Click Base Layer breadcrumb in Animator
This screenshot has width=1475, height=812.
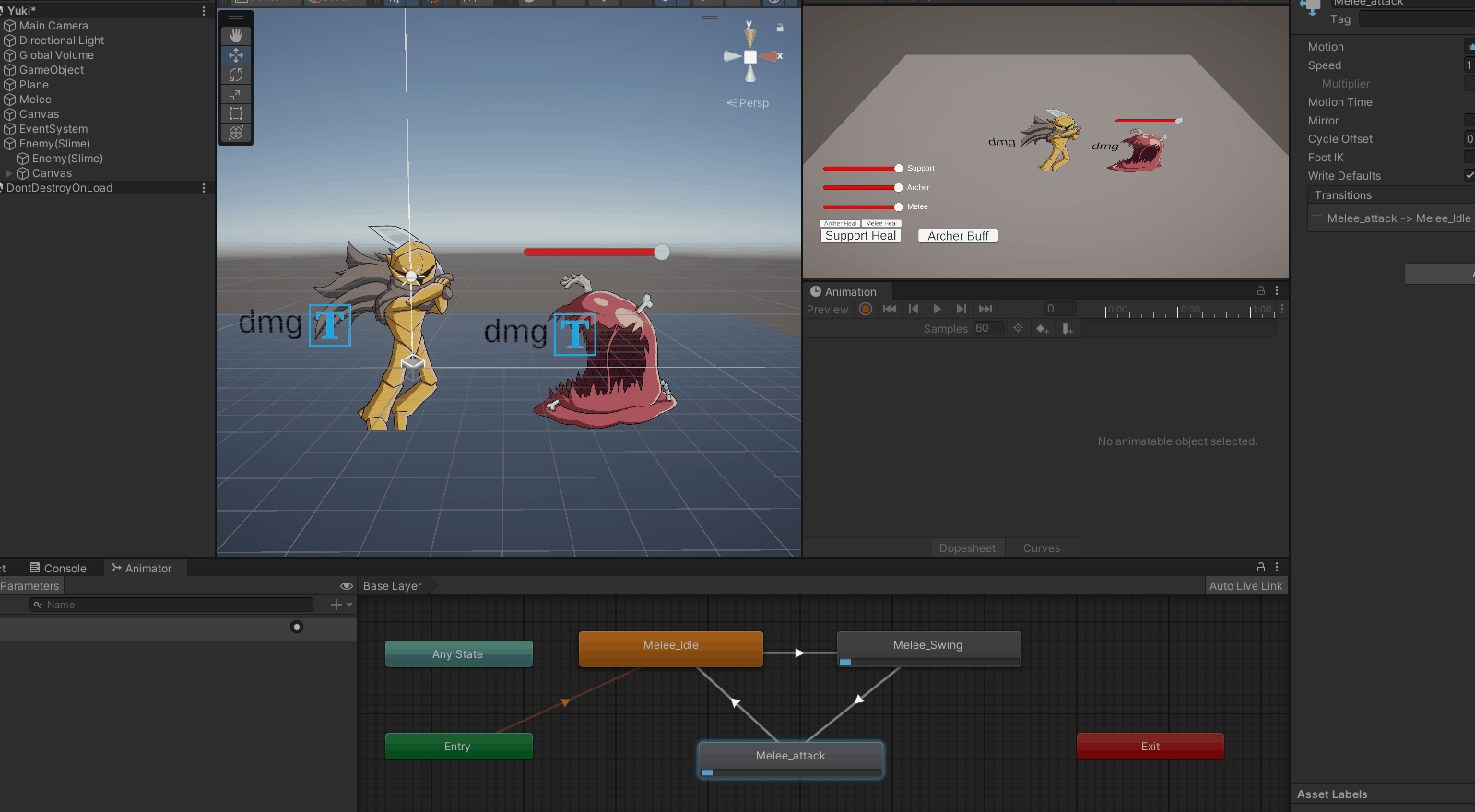[393, 586]
